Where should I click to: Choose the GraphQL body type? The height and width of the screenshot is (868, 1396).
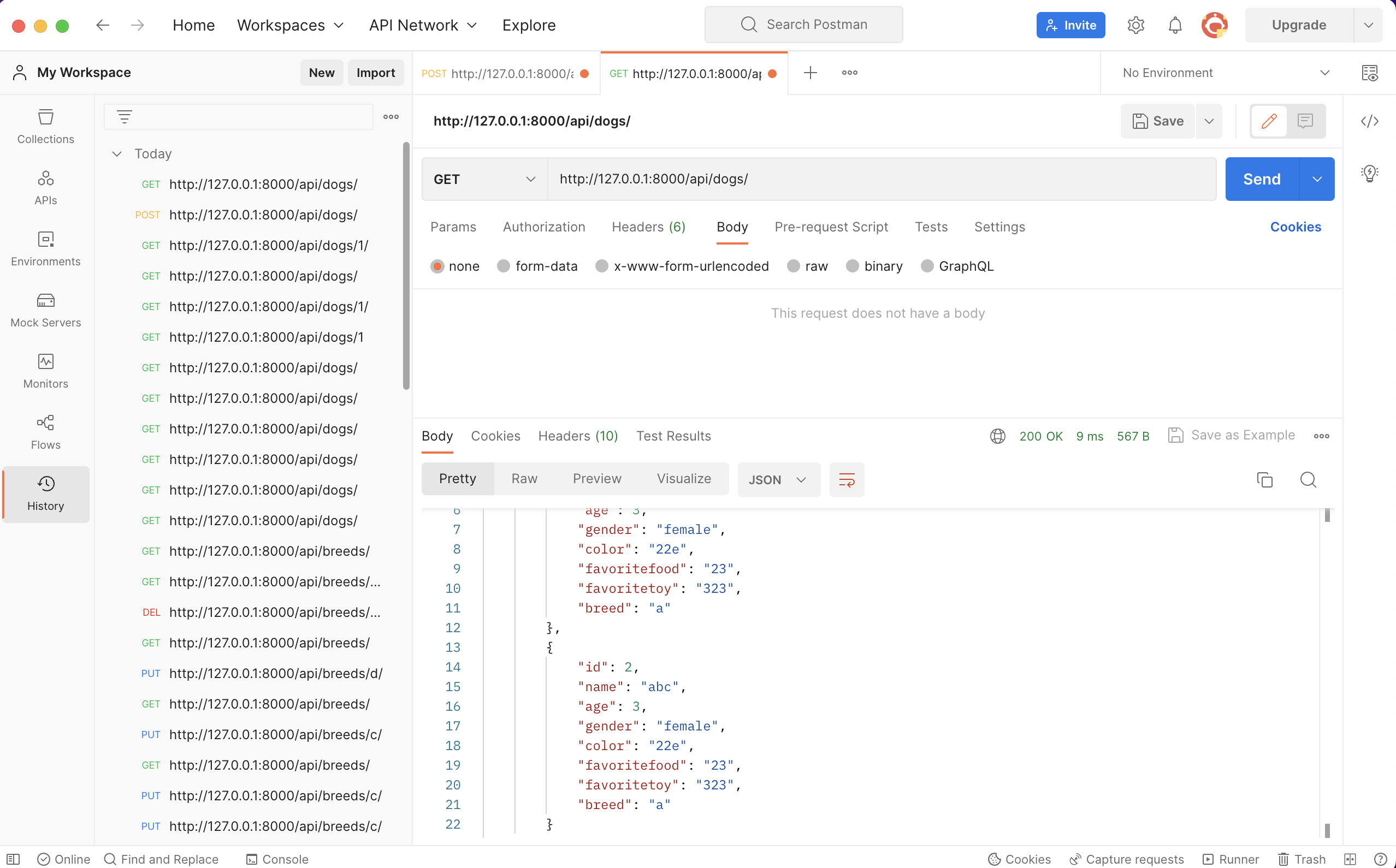(927, 266)
